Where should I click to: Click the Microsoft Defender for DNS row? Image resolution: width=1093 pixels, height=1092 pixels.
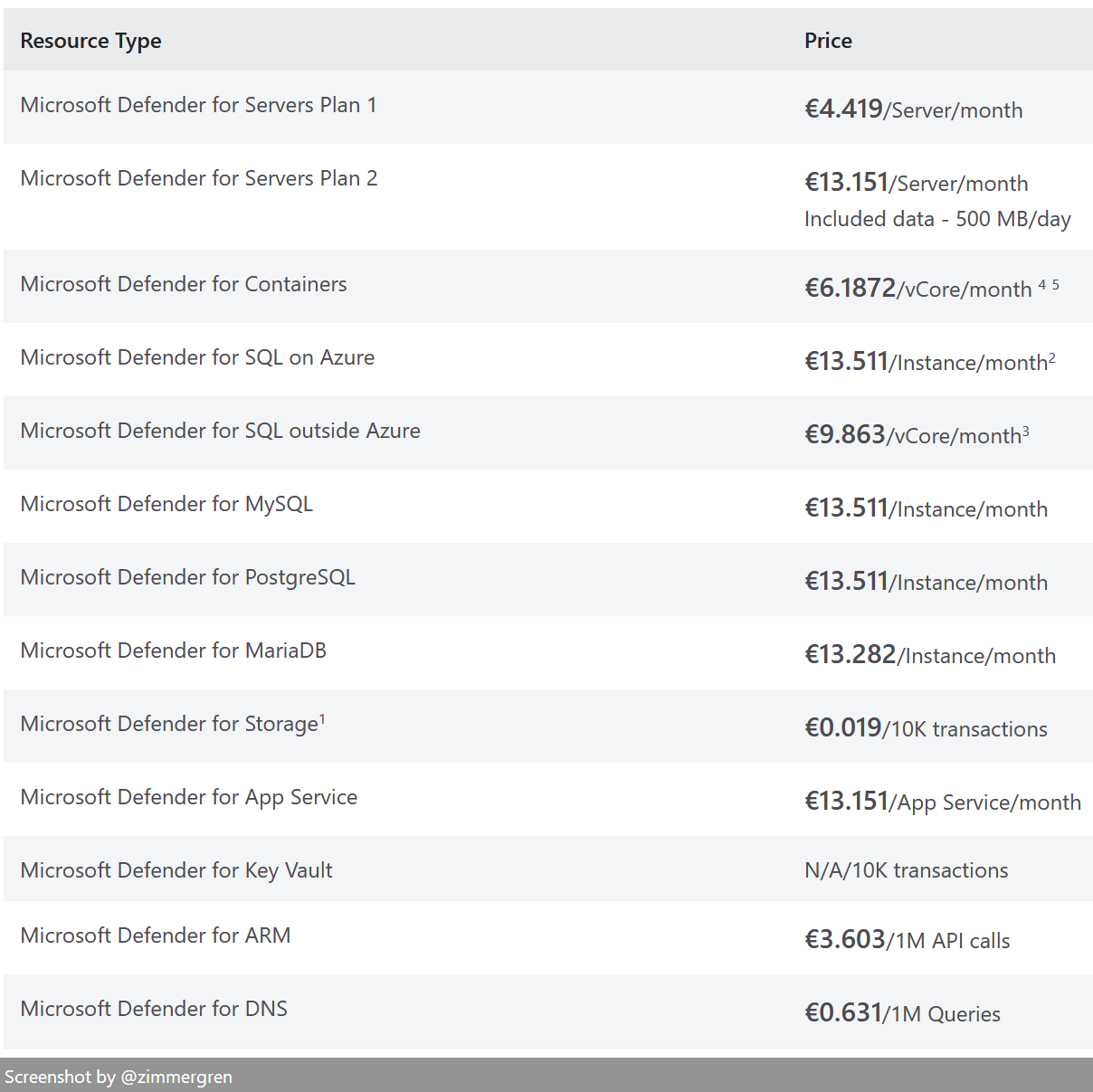click(152, 1008)
